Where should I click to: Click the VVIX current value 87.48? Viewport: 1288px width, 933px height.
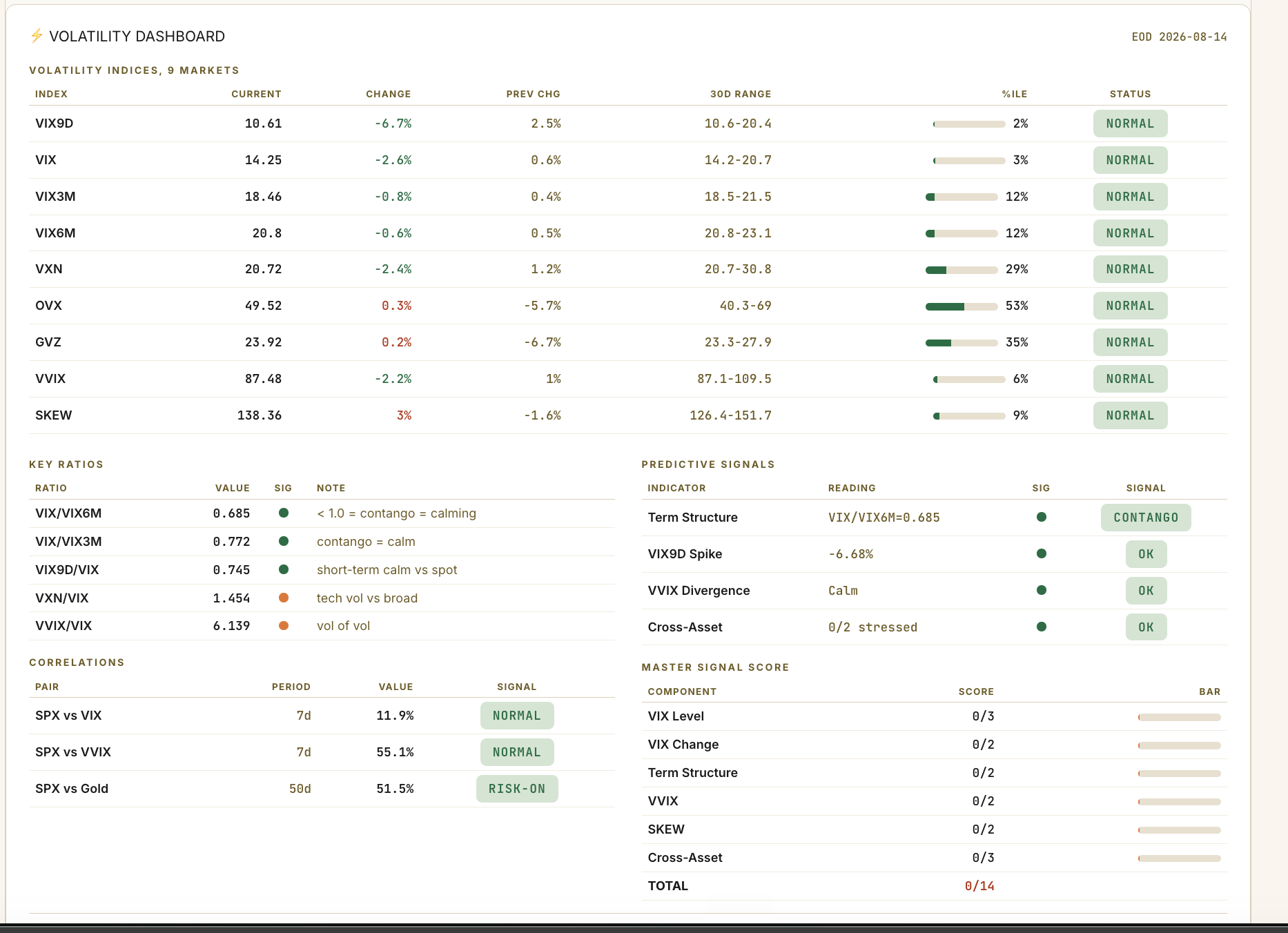point(264,379)
